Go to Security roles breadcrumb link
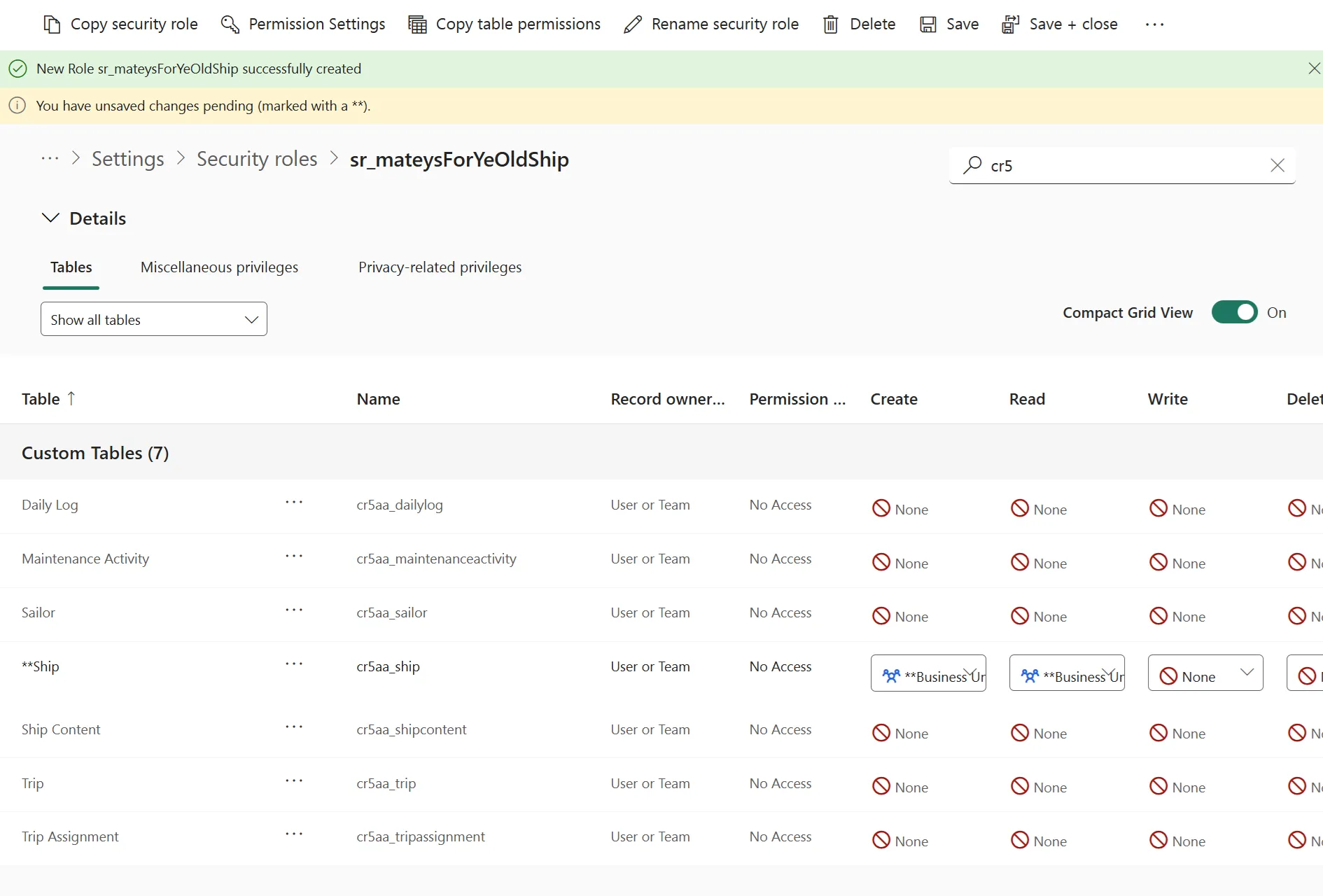 pyautogui.click(x=257, y=159)
